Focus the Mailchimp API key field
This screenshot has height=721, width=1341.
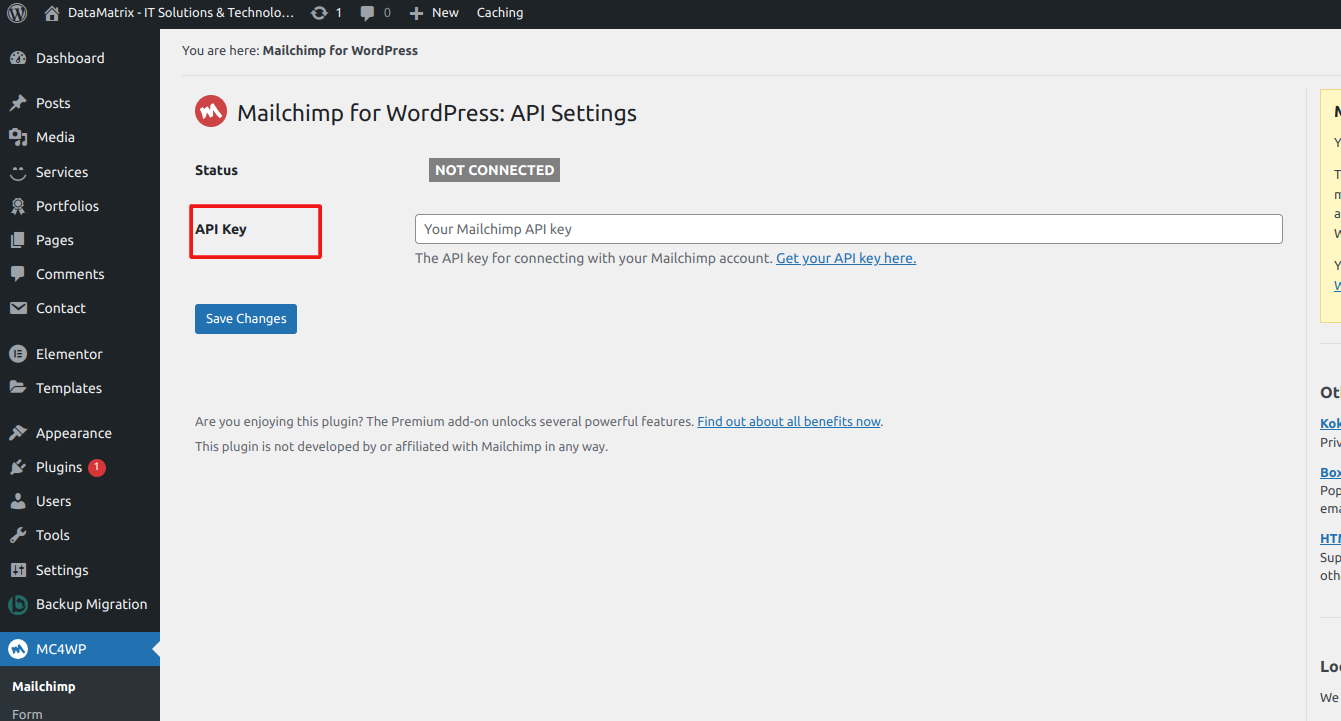coord(849,229)
